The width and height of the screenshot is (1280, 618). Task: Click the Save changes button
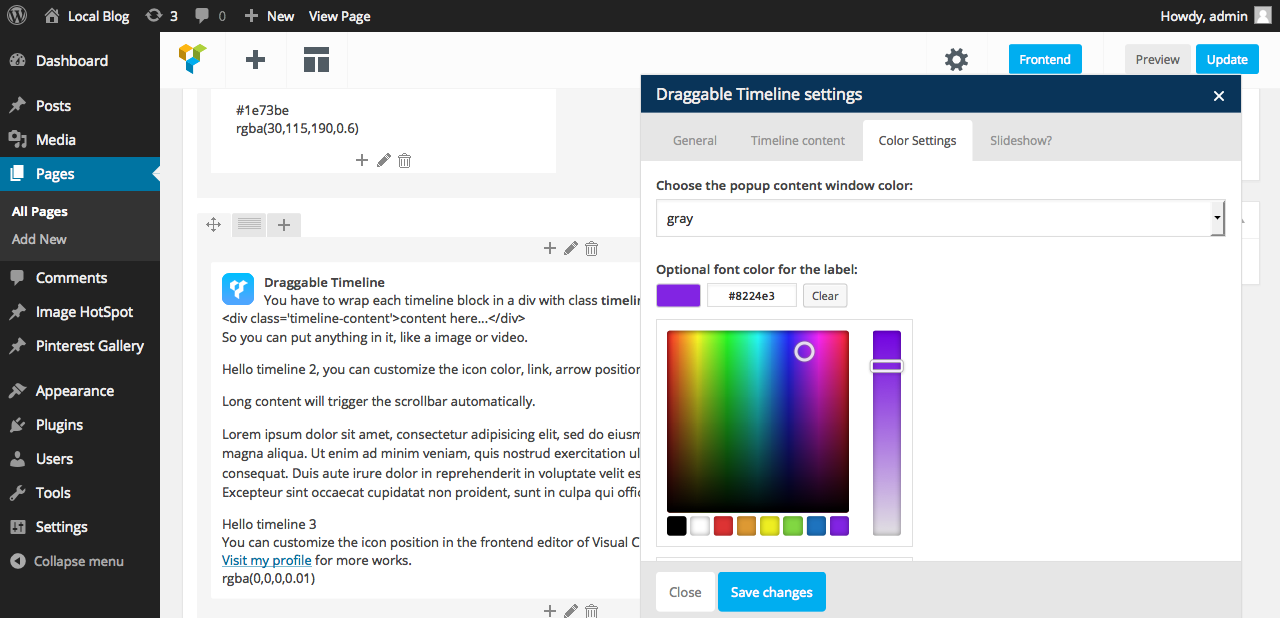pos(771,592)
